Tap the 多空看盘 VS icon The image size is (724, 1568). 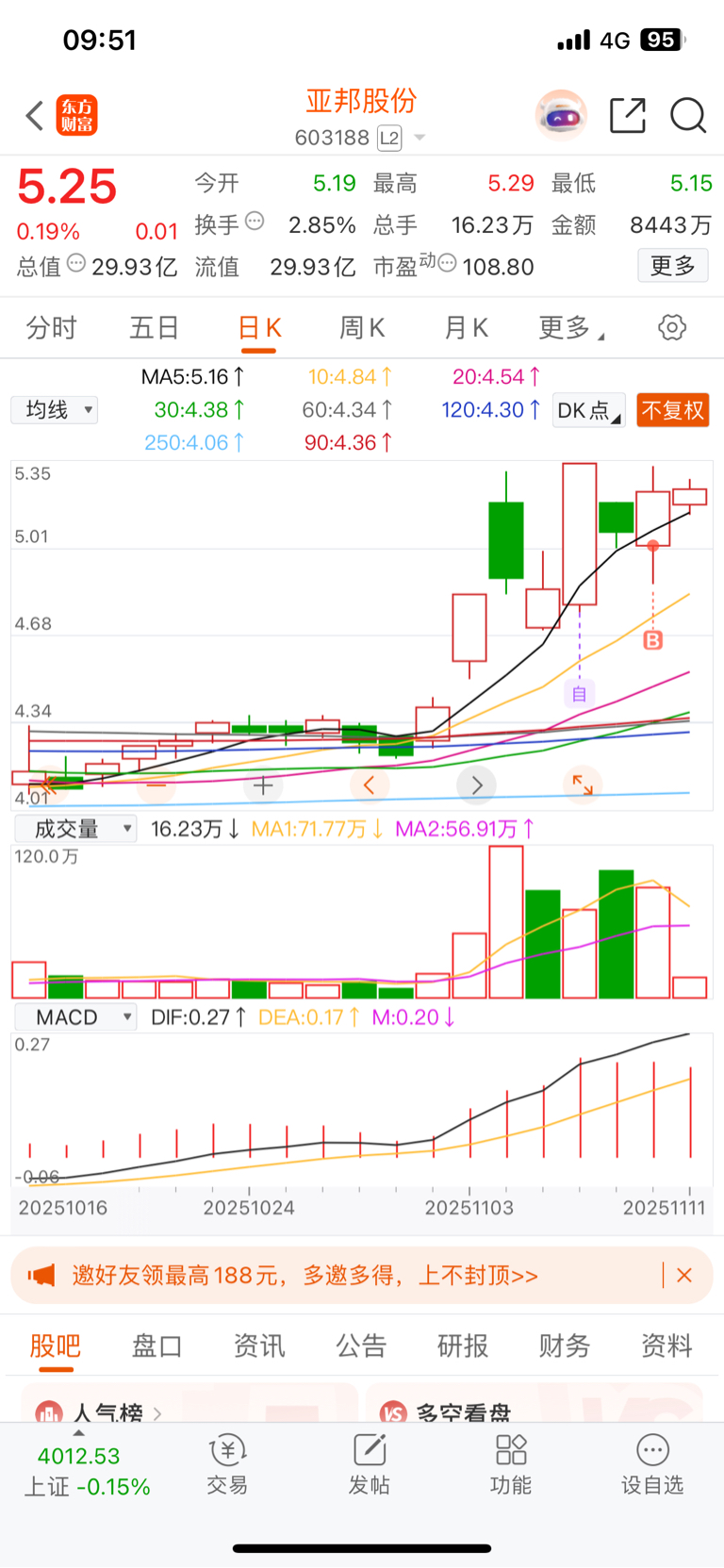(x=393, y=1412)
